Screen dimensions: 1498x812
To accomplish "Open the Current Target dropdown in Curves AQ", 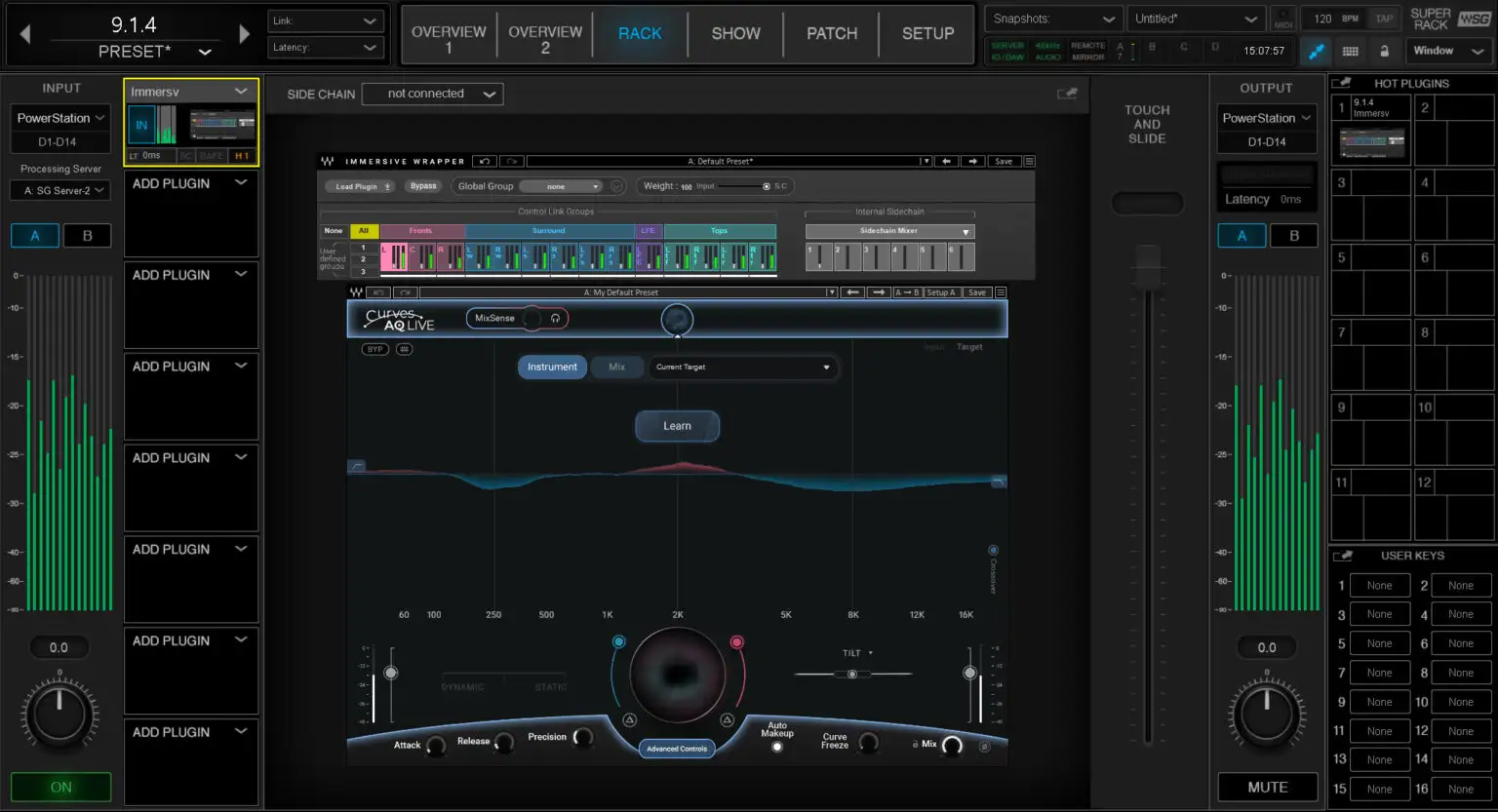I will pos(743,367).
